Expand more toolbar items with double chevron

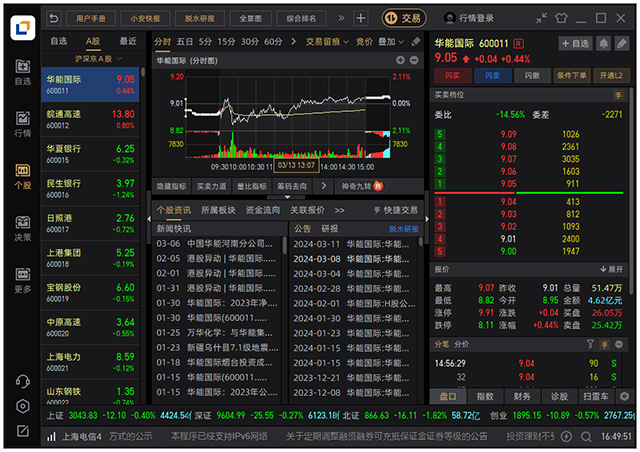tap(341, 18)
